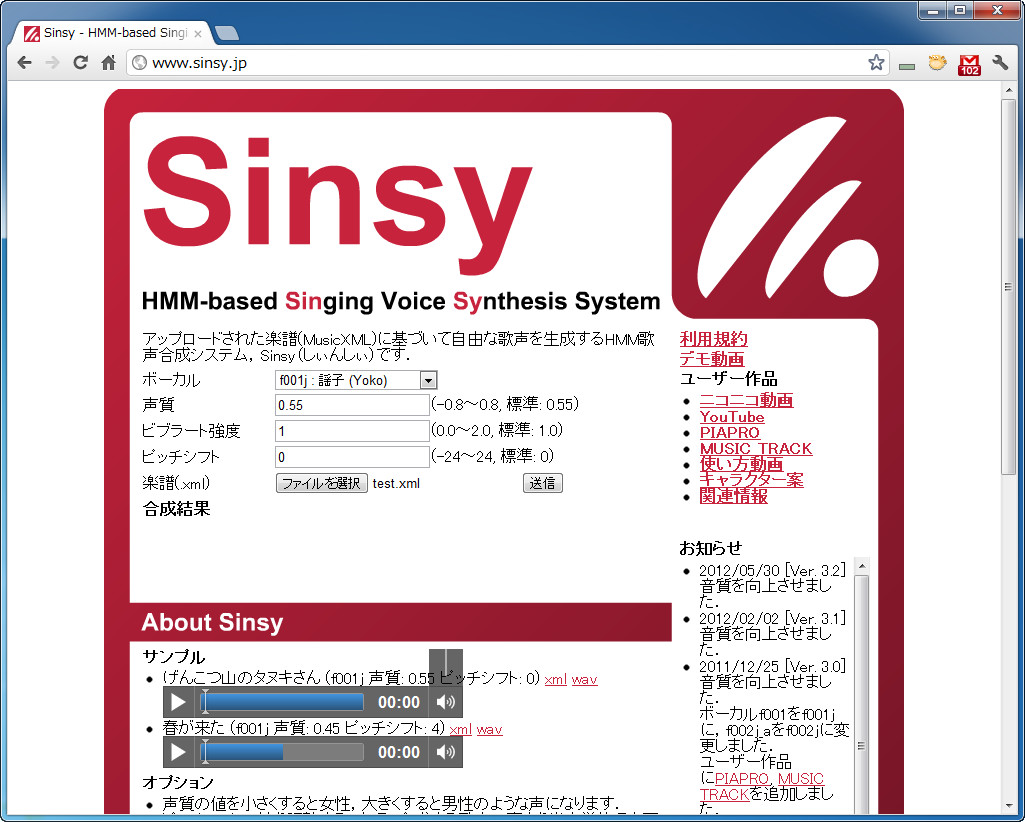Open the 使い方動画 link
1025x822 pixels.
(x=741, y=464)
